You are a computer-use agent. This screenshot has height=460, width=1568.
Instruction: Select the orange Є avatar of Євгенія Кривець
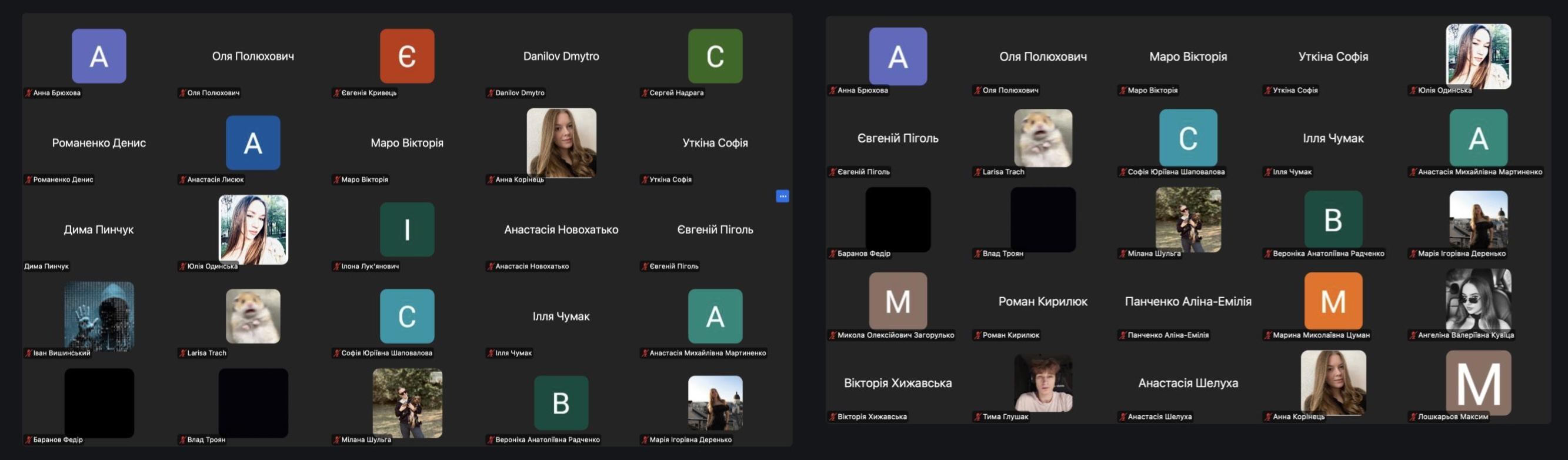pyautogui.click(x=407, y=56)
